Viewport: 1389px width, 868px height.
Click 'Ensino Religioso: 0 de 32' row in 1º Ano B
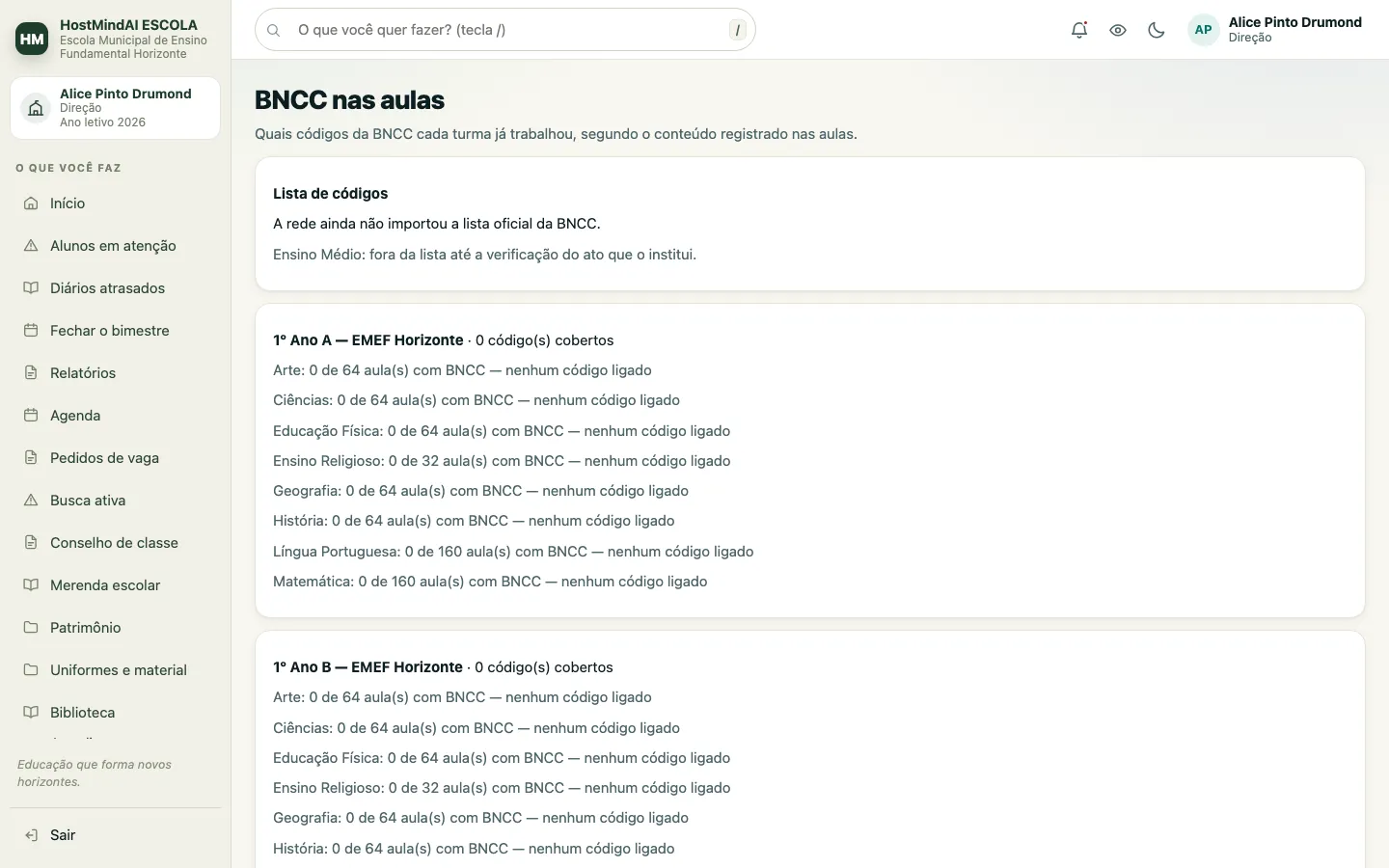pos(502,788)
